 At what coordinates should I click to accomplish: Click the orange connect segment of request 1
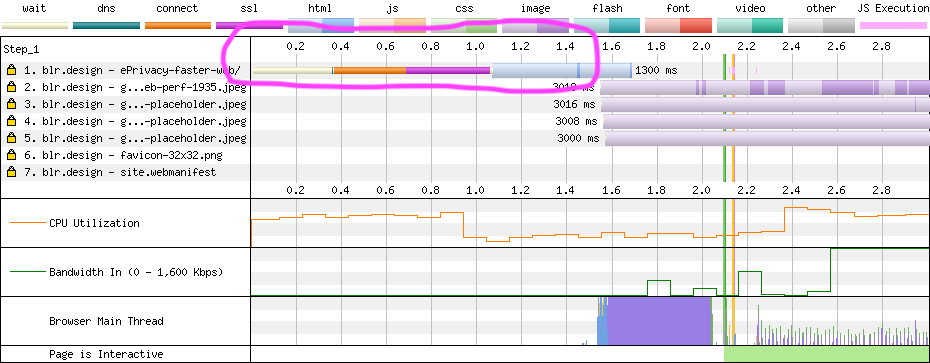click(x=370, y=71)
